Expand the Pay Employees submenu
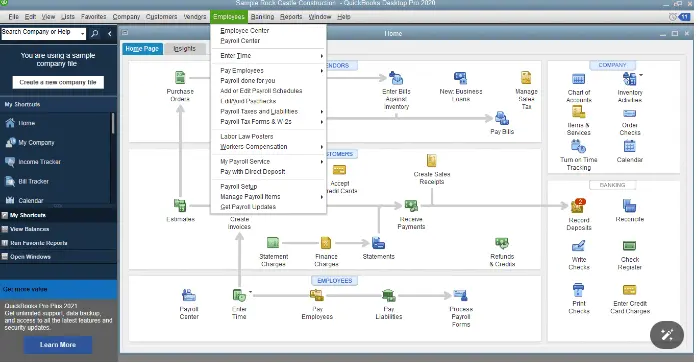698x363 pixels. (x=321, y=71)
